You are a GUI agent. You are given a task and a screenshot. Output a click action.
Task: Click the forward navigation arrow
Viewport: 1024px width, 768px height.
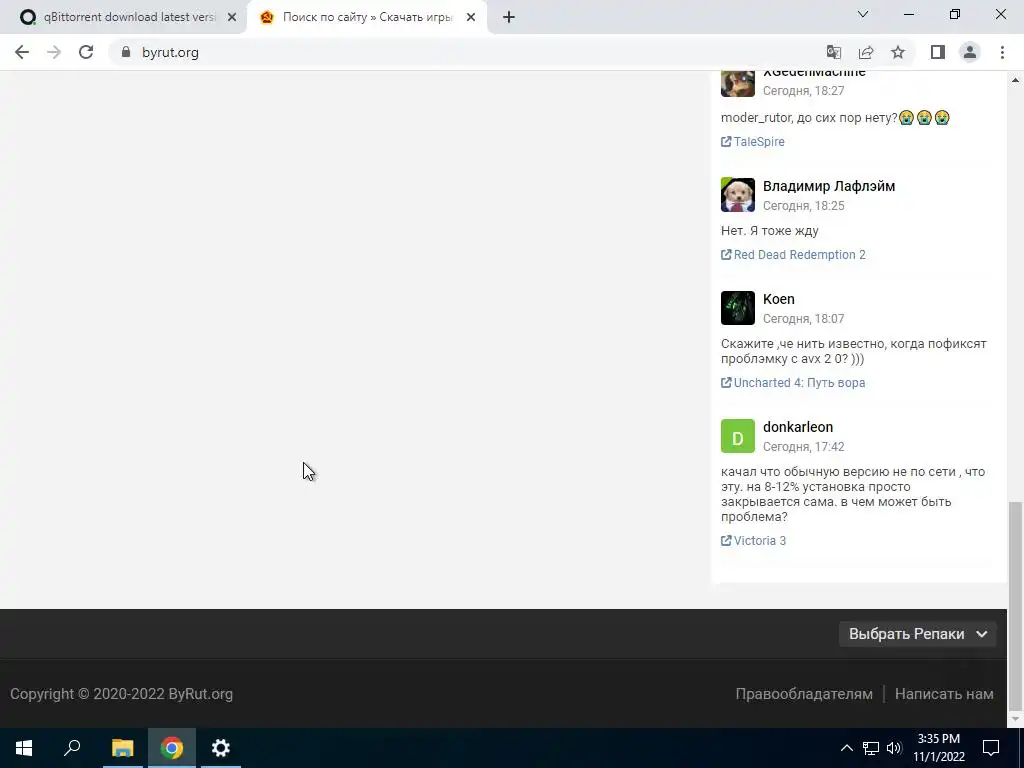[x=54, y=52]
